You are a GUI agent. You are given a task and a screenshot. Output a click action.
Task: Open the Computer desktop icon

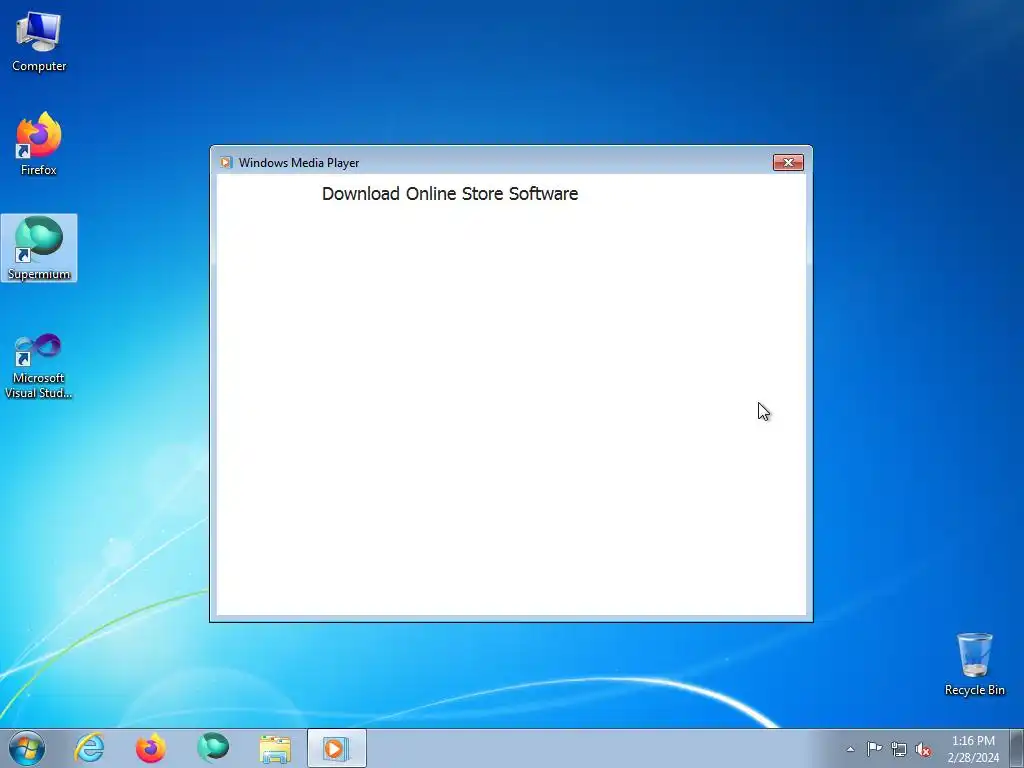[39, 42]
